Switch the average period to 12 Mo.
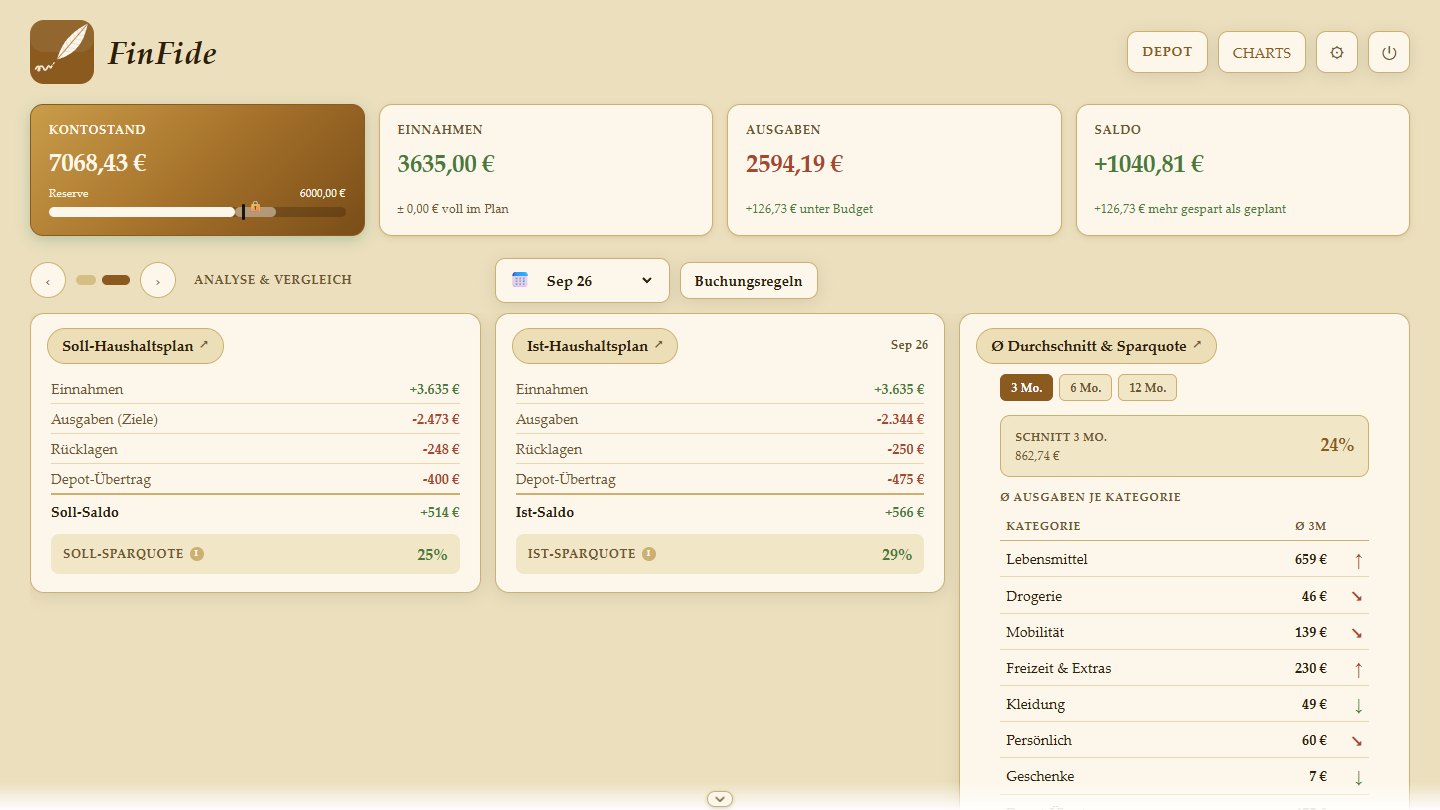This screenshot has height=810, width=1440. tap(1147, 388)
